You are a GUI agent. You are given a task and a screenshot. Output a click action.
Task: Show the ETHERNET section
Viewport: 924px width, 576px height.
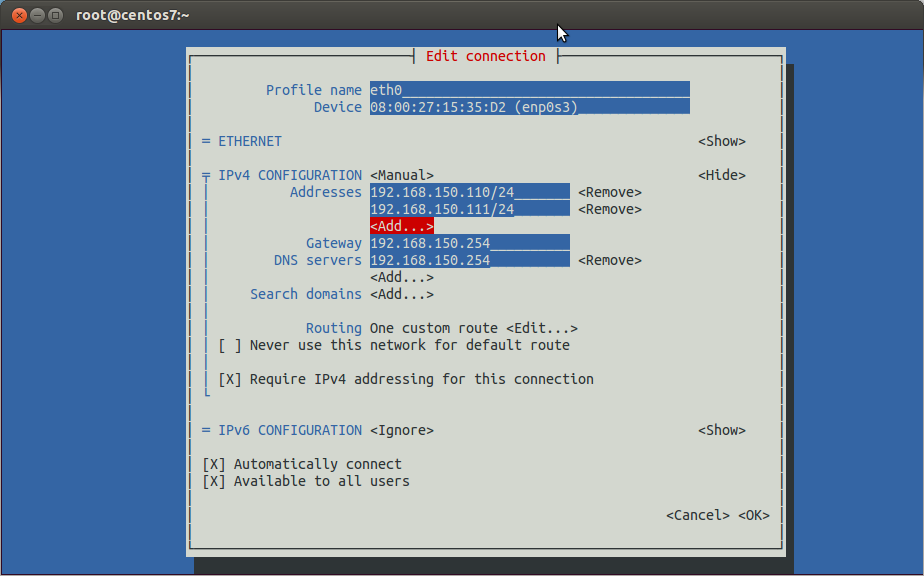[x=722, y=141]
